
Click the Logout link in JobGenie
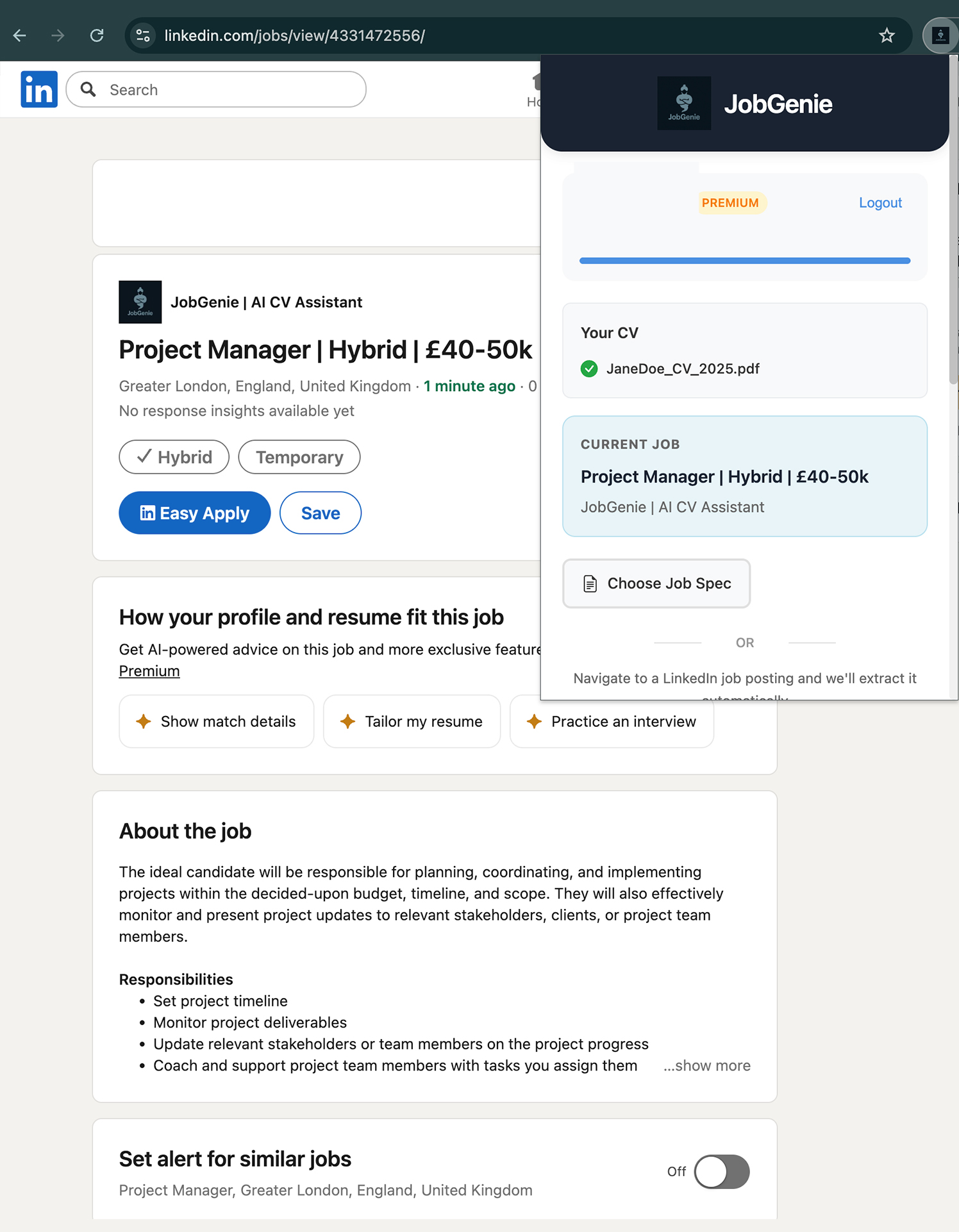point(880,203)
